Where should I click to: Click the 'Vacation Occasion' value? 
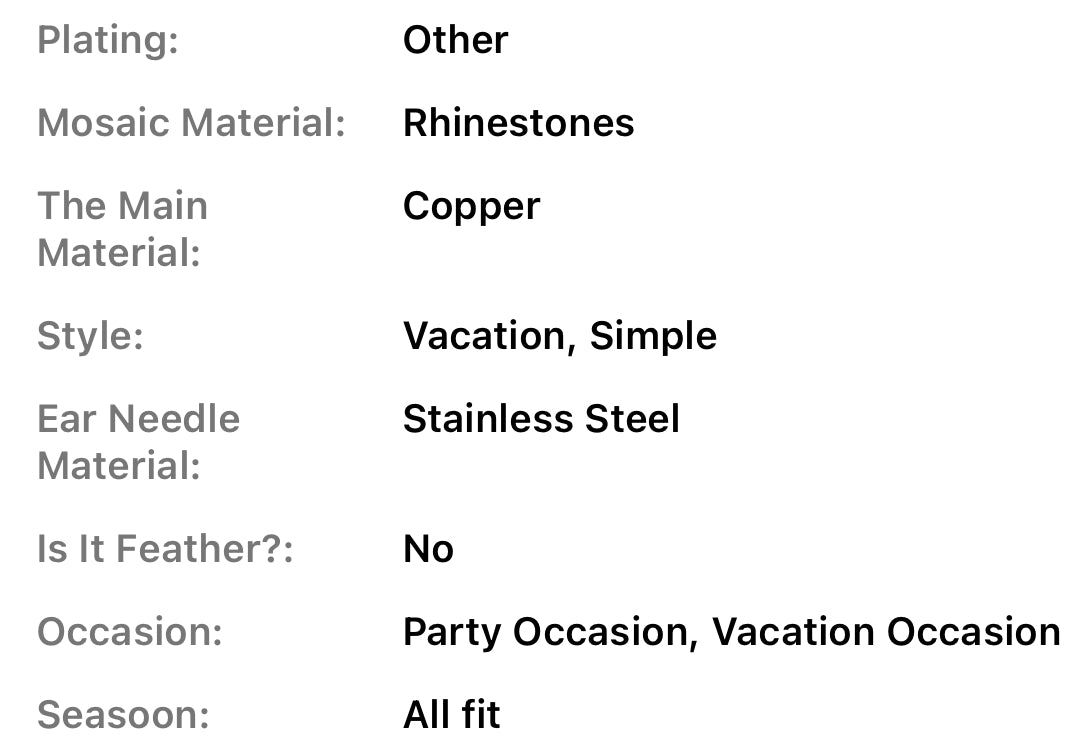[x=886, y=633]
